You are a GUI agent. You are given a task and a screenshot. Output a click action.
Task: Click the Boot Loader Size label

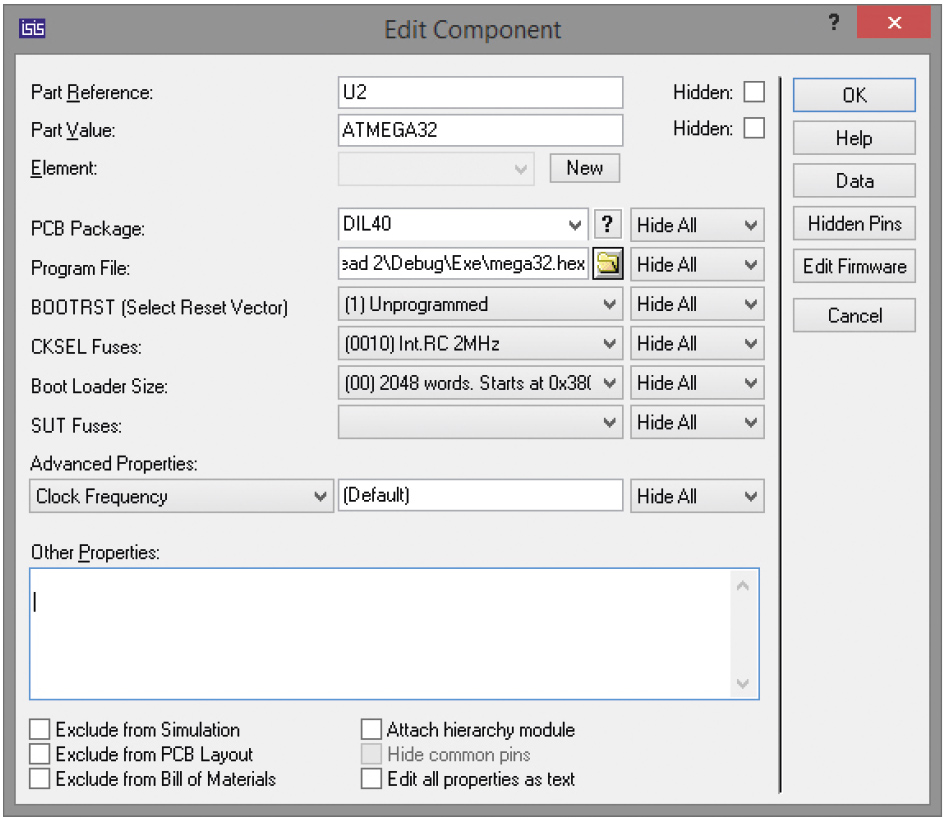pyautogui.click(x=99, y=386)
